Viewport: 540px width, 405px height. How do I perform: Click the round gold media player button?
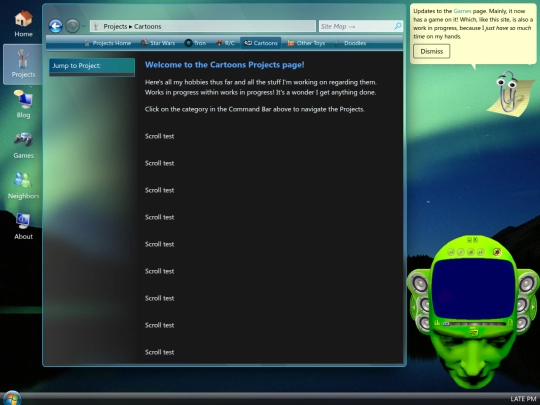pos(497,252)
